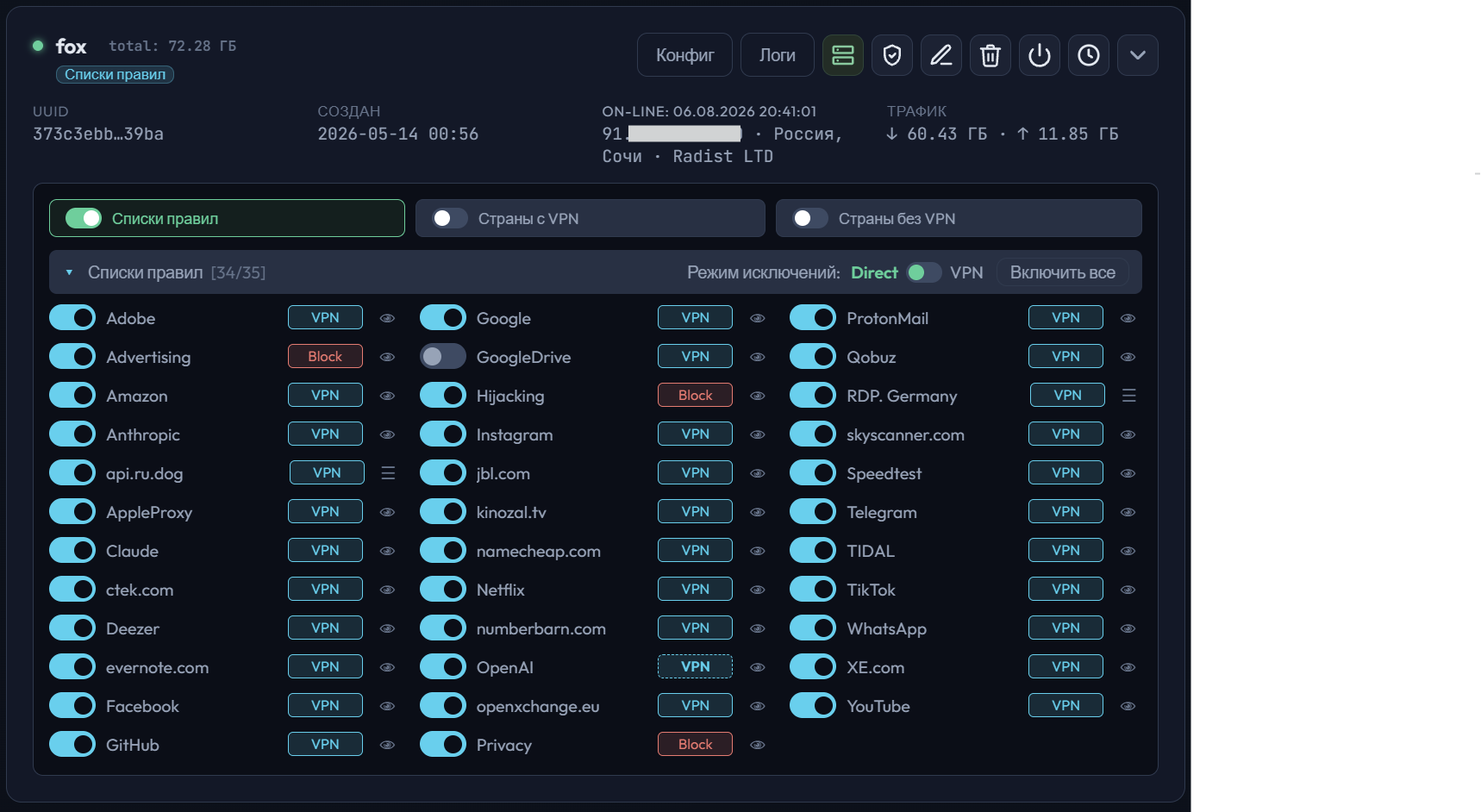1481x812 pixels.
Task: Click the shield check icon button
Action: [891, 55]
